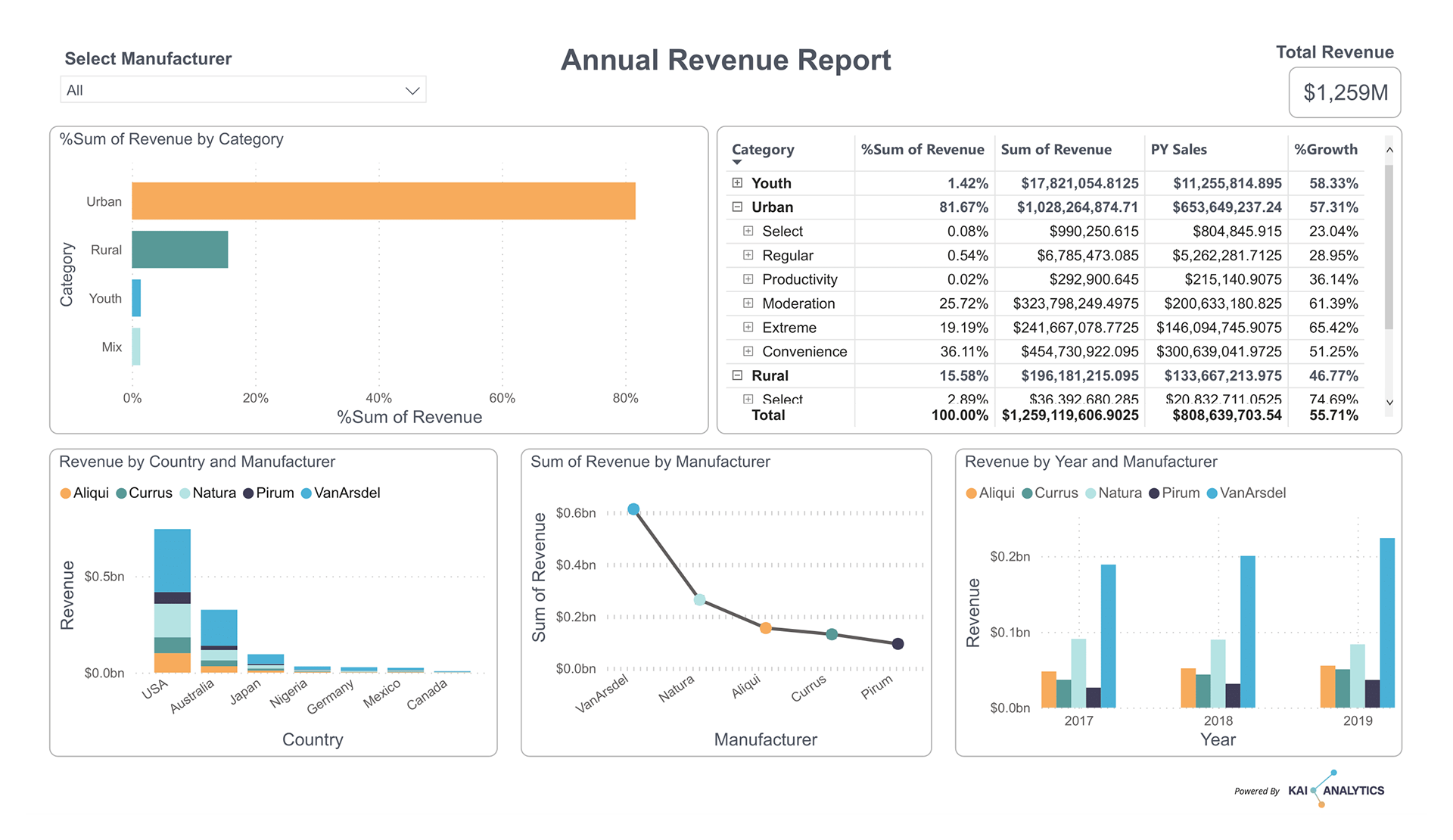Click the Category column header
The height and width of the screenshot is (840, 1453).
763,150
